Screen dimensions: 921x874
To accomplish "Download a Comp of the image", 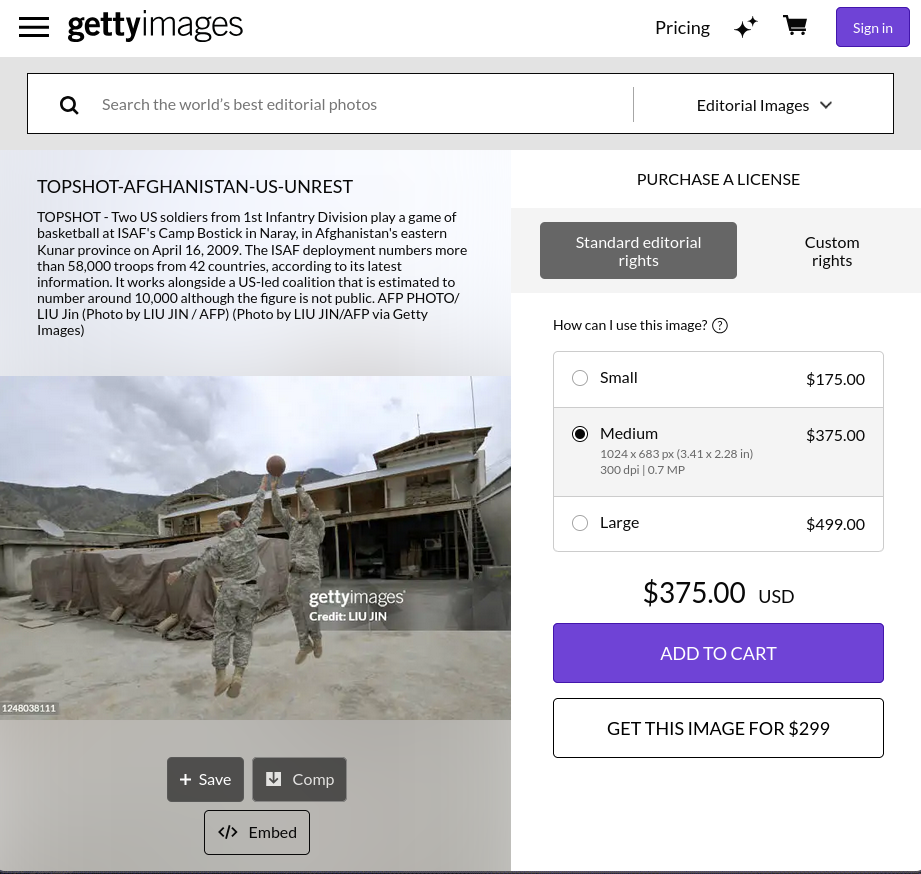I will click(299, 779).
